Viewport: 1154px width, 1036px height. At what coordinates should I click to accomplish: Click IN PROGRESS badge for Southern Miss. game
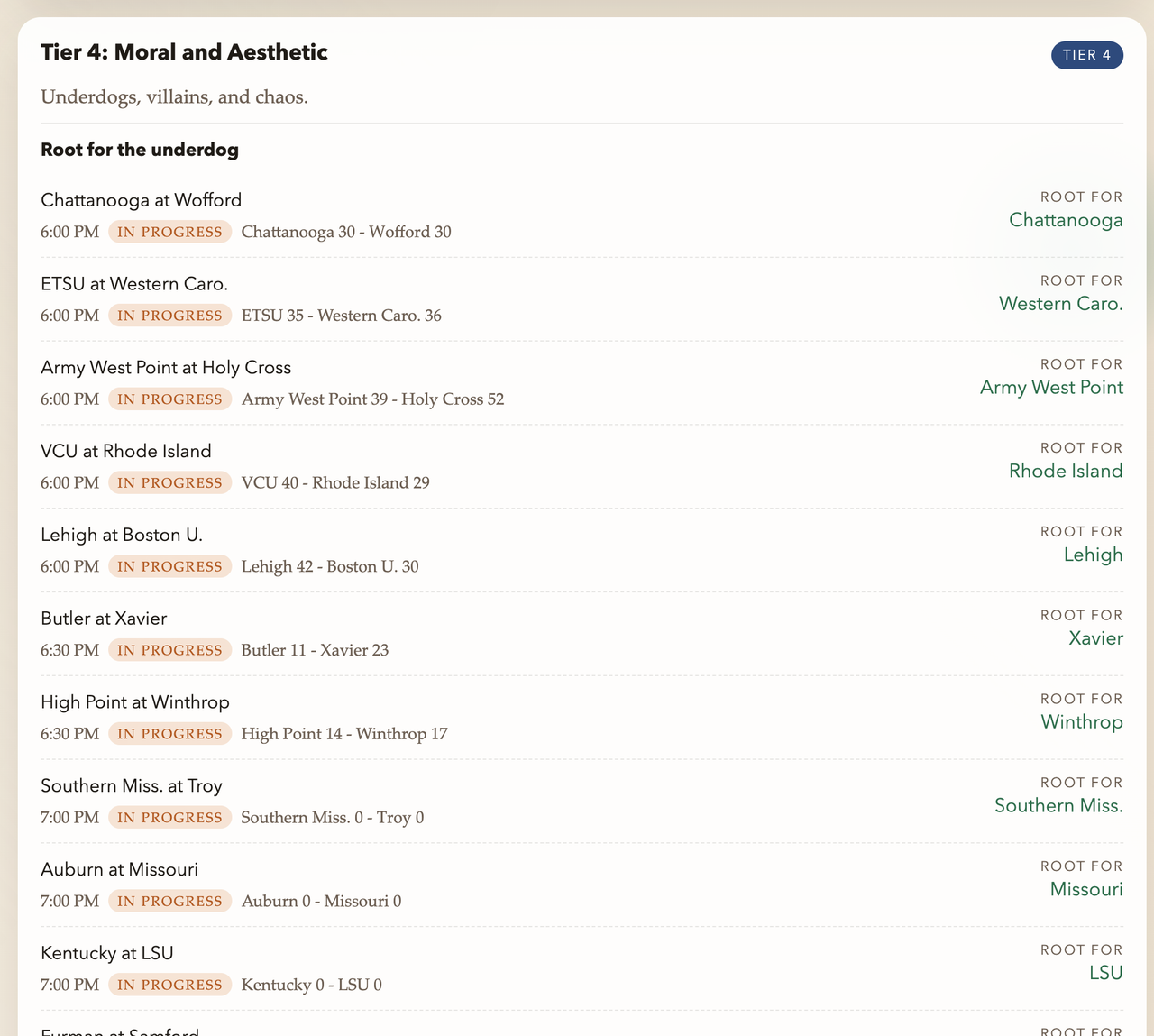pos(170,819)
